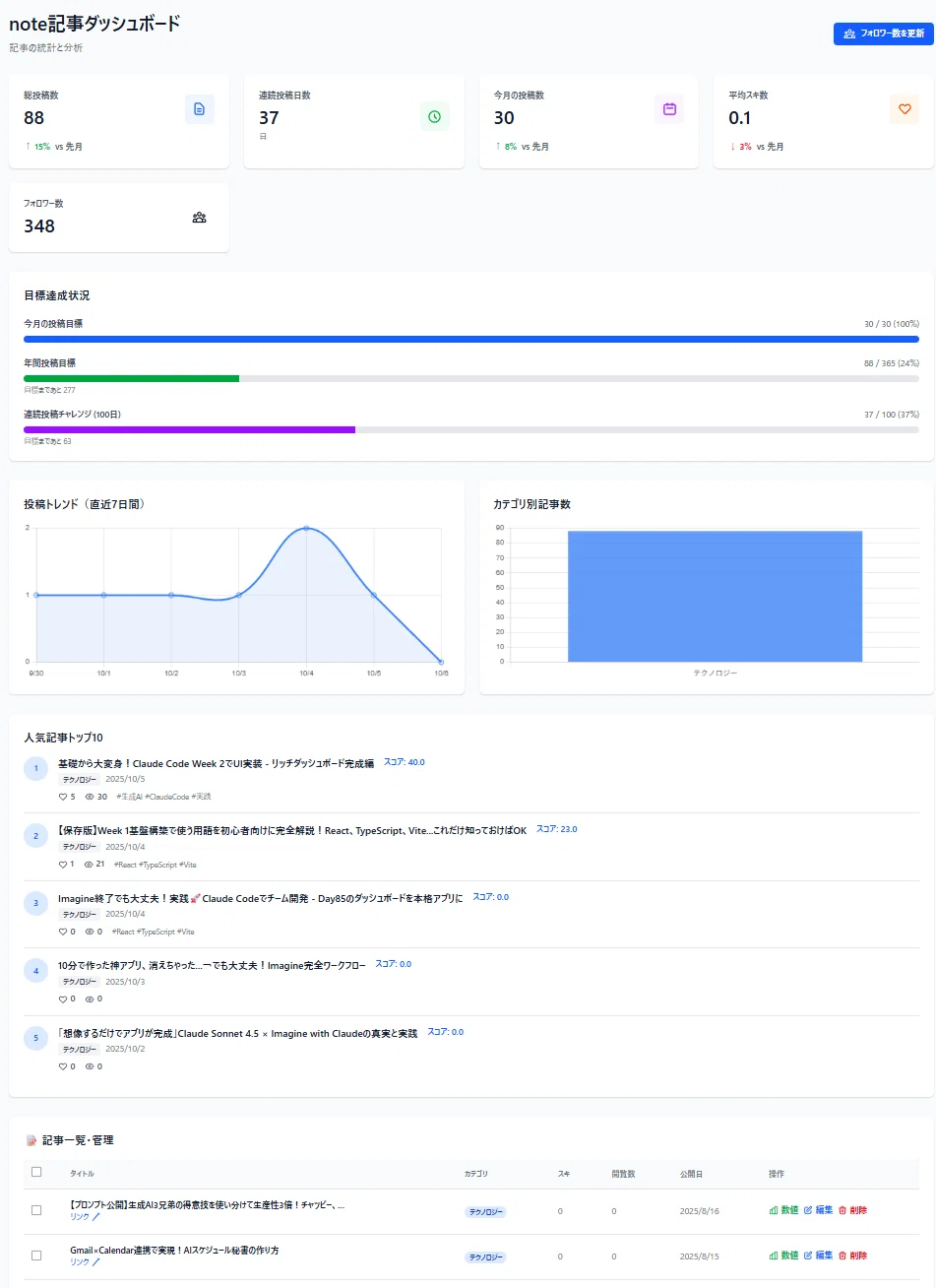Click the 今月の投稿目標 progress bar
Image resolution: width=936 pixels, height=1288 pixels.
click(471, 339)
